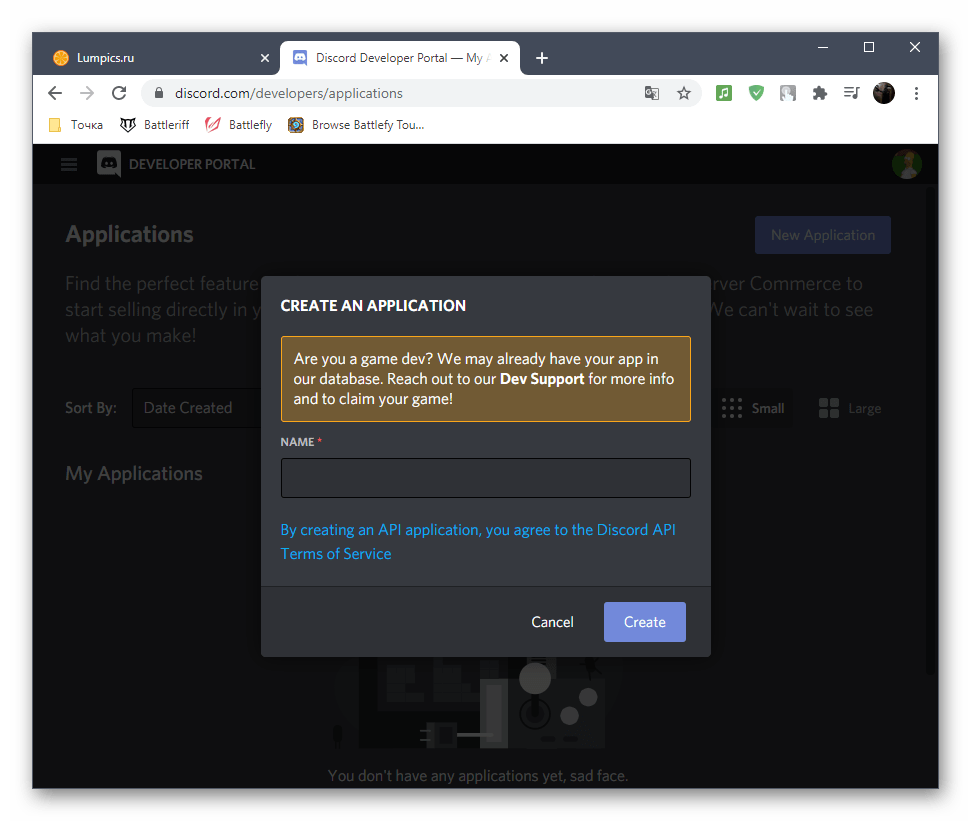971x821 pixels.
Task: Open the green shield extension
Action: coord(756,93)
